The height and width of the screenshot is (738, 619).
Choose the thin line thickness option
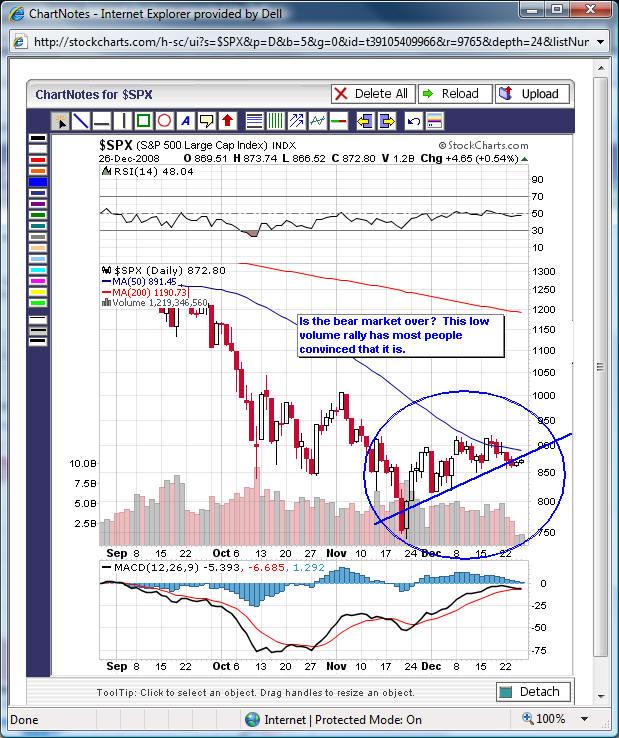(38, 320)
